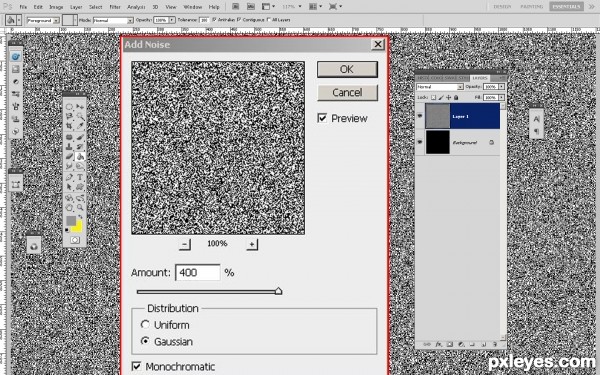The height and width of the screenshot is (375, 600).
Task: Select the Clone Stamp tool
Action: [69, 147]
